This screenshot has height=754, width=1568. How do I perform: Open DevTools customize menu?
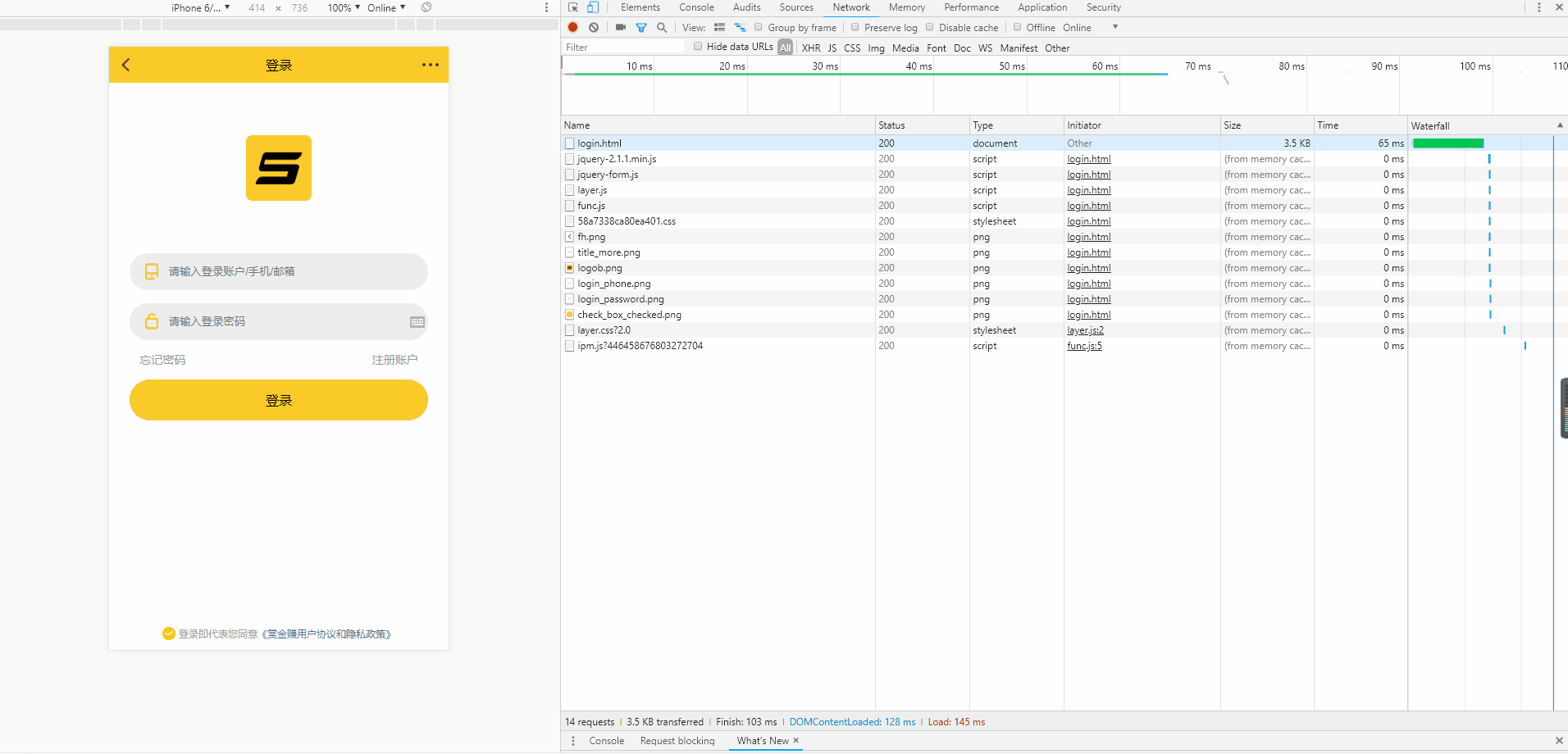coord(1539,7)
